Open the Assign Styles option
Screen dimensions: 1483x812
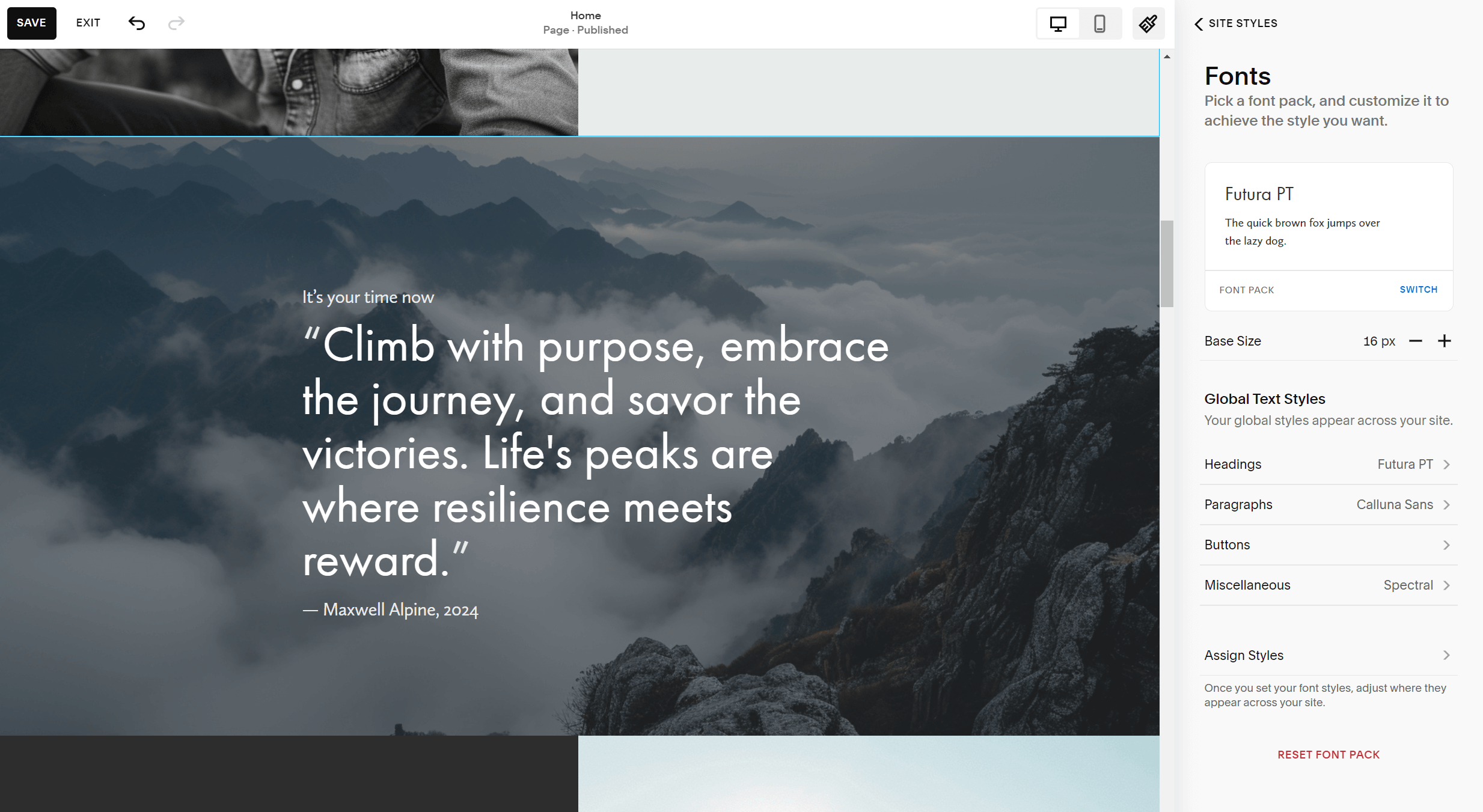(x=1329, y=655)
